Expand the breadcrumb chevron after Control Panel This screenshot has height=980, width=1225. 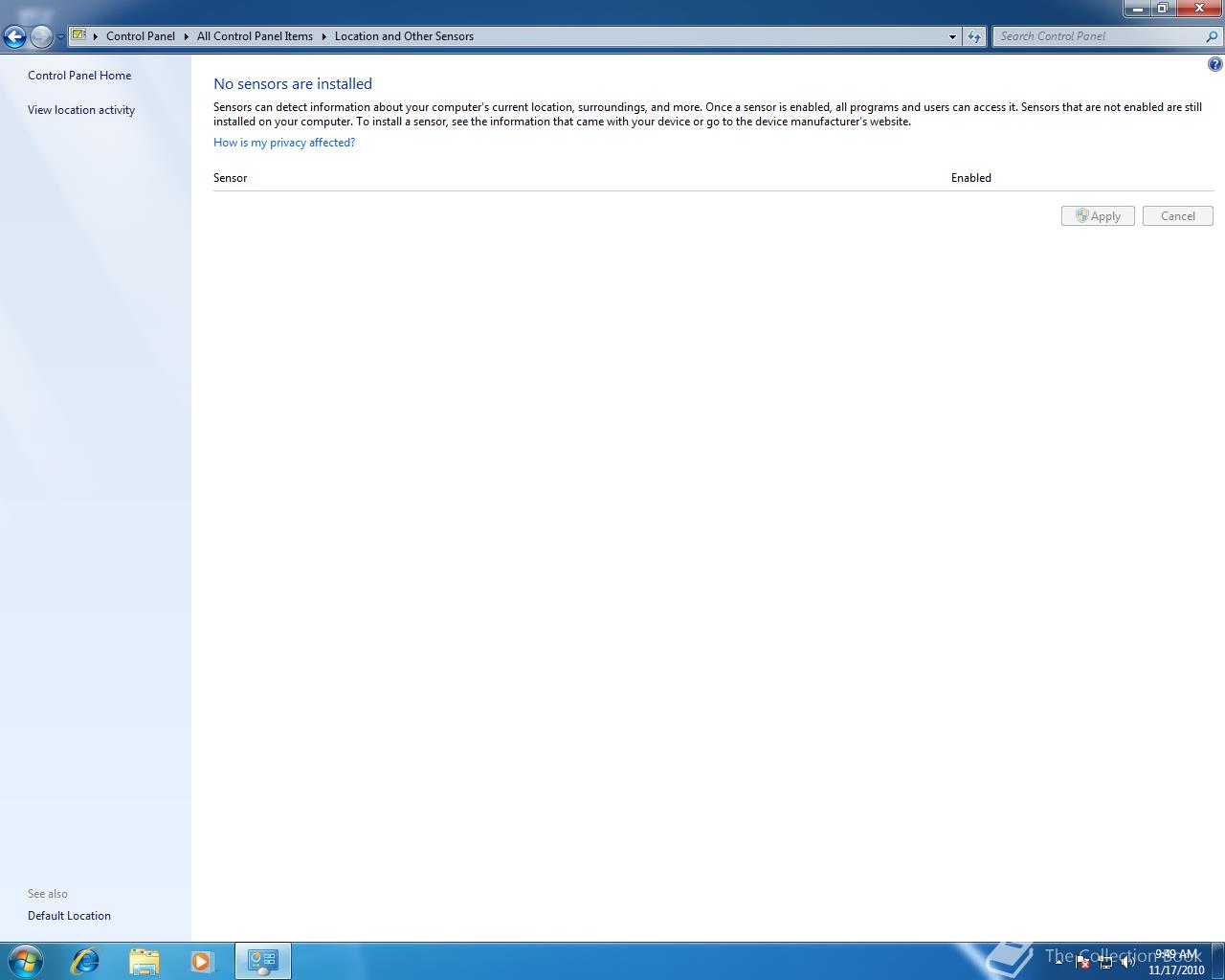184,36
